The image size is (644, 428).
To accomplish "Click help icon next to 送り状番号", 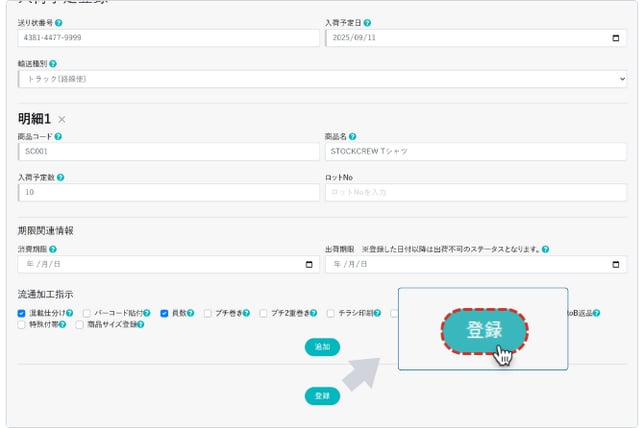I will 59,22.
